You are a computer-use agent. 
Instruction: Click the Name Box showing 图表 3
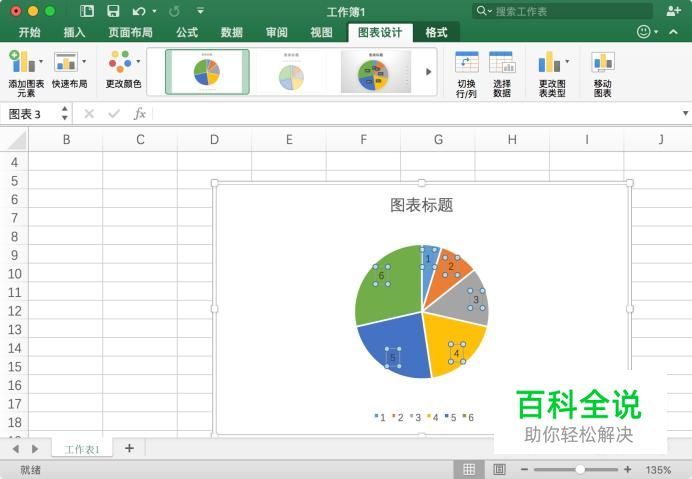(31, 114)
